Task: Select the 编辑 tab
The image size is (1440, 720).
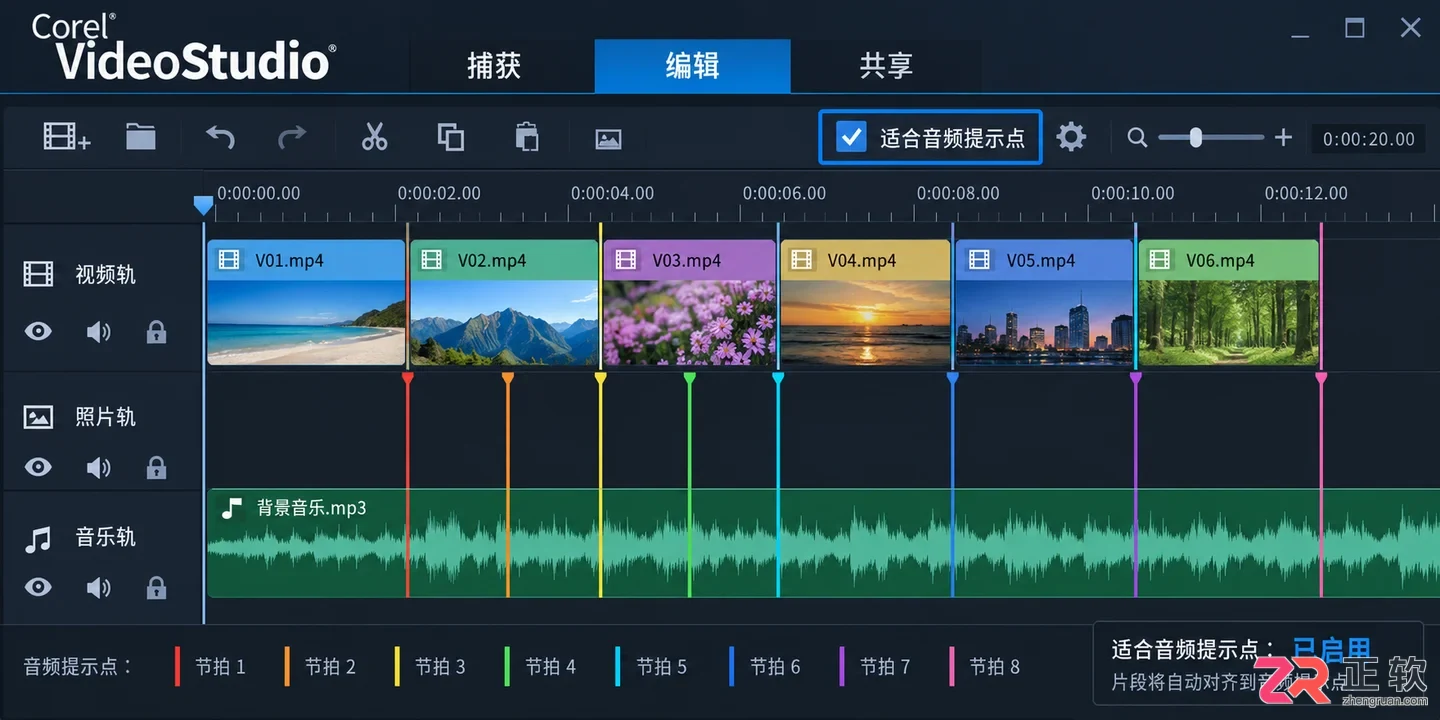Action: coord(692,66)
